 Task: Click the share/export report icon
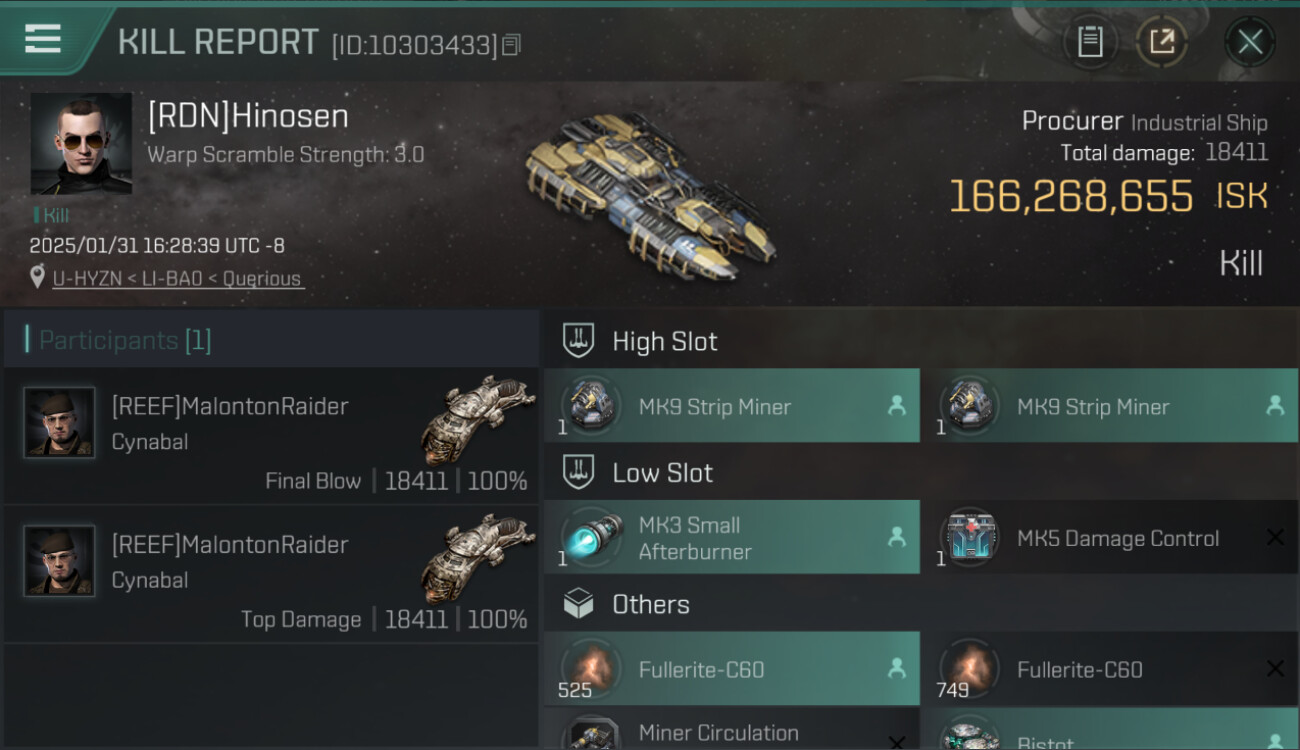point(1161,42)
